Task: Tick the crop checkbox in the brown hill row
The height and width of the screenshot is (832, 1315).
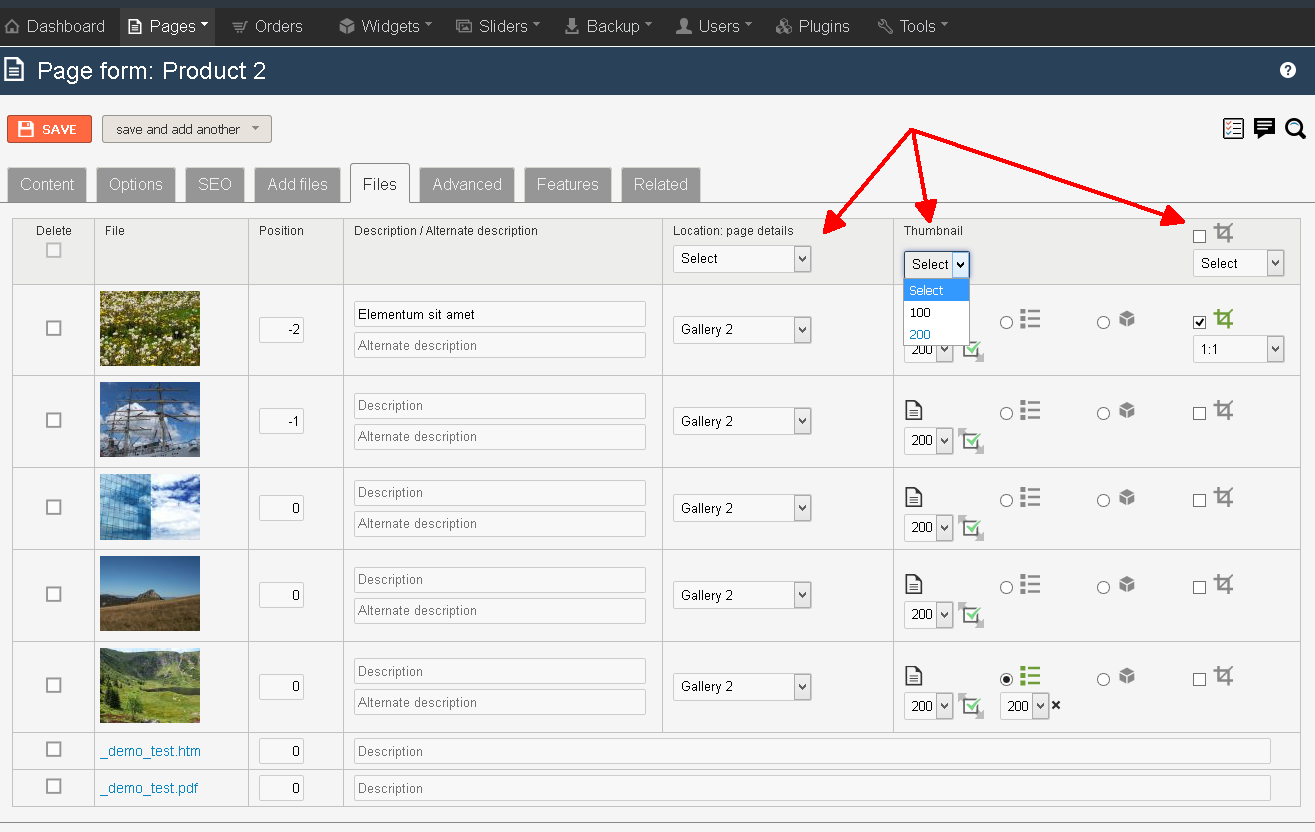Action: coord(1200,587)
